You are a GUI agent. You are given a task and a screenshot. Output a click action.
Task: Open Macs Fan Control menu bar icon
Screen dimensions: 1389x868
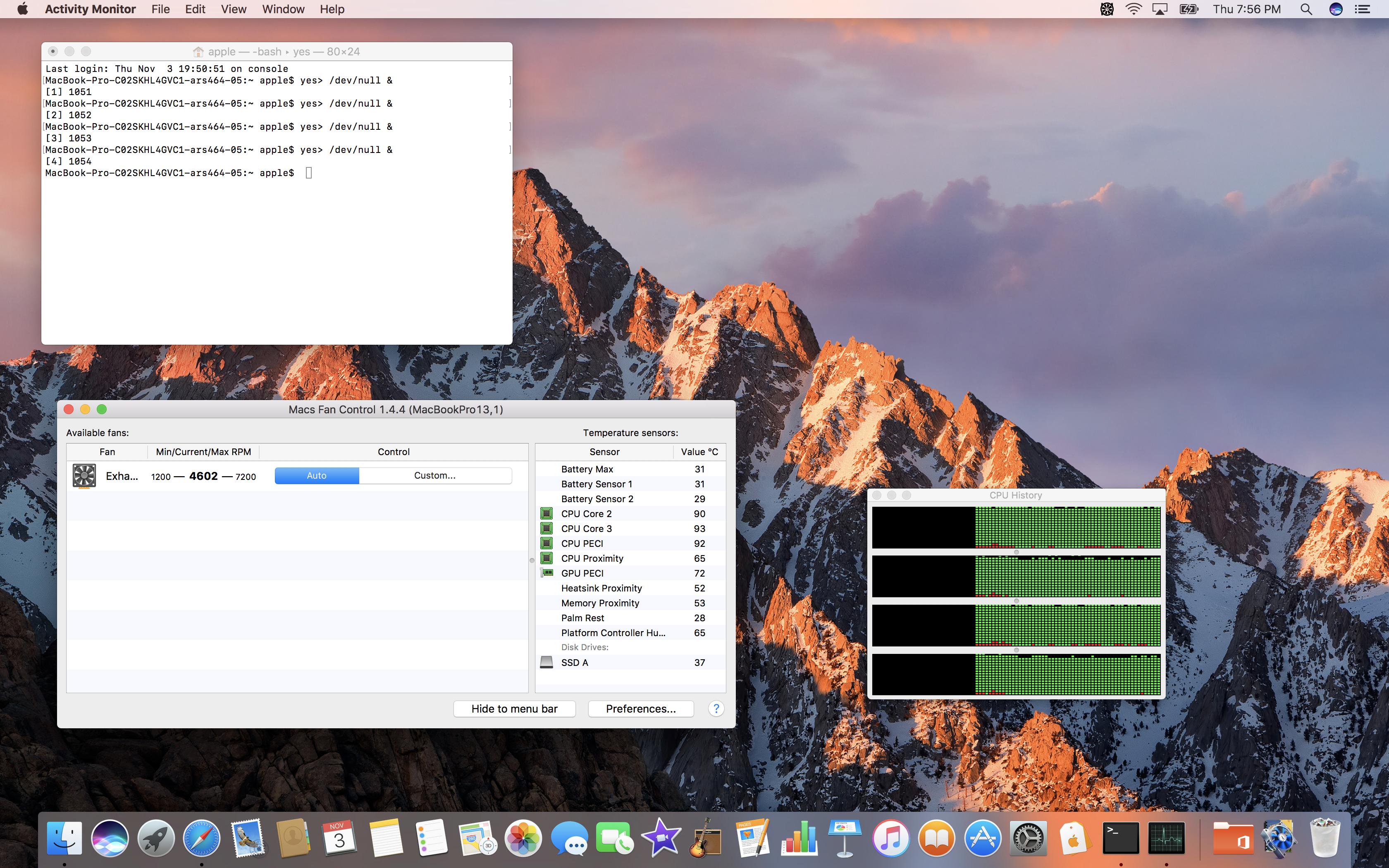tap(1107, 9)
